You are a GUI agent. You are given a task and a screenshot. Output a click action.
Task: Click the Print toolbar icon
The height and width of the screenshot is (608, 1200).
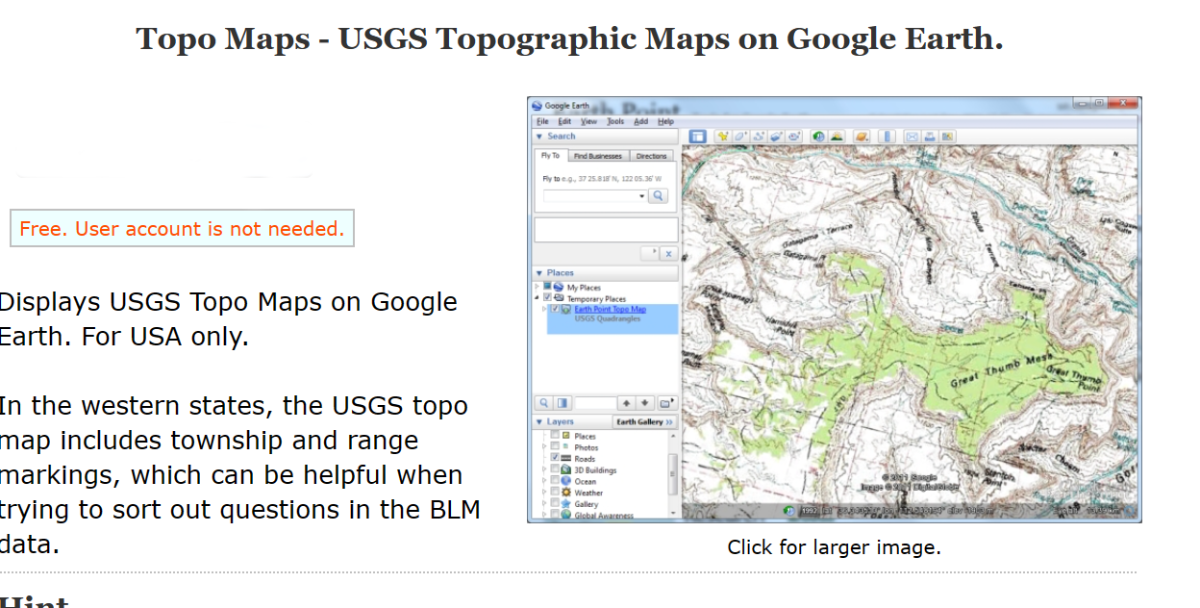[x=929, y=136]
